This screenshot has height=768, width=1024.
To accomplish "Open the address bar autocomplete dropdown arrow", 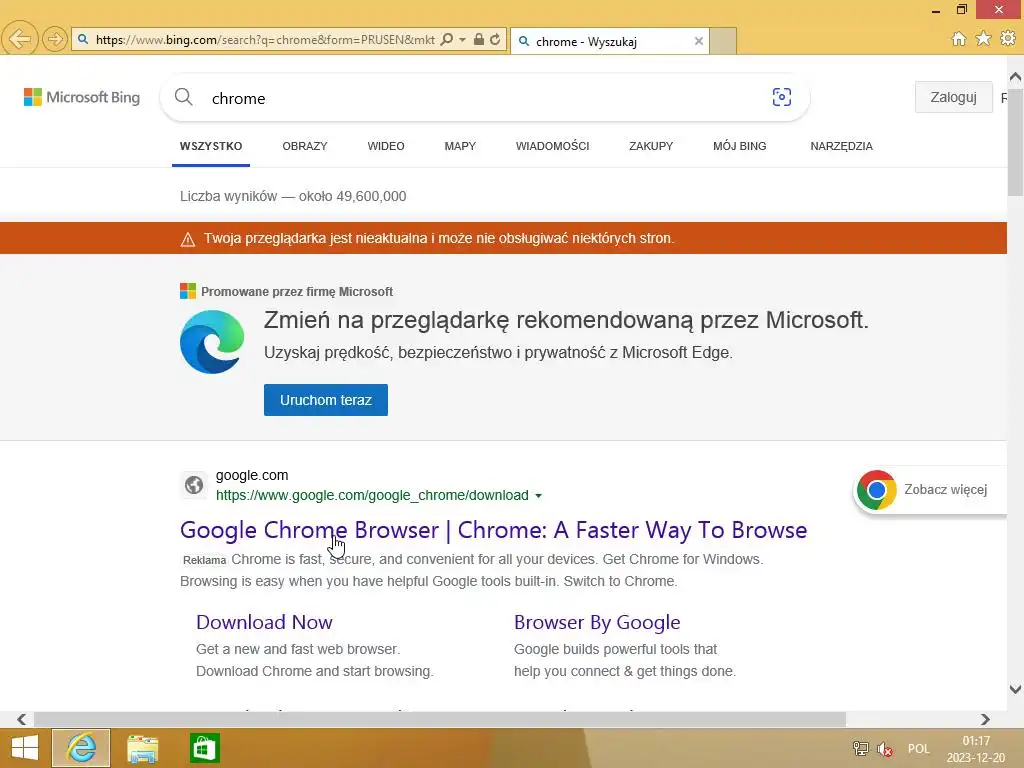I will (x=462, y=40).
